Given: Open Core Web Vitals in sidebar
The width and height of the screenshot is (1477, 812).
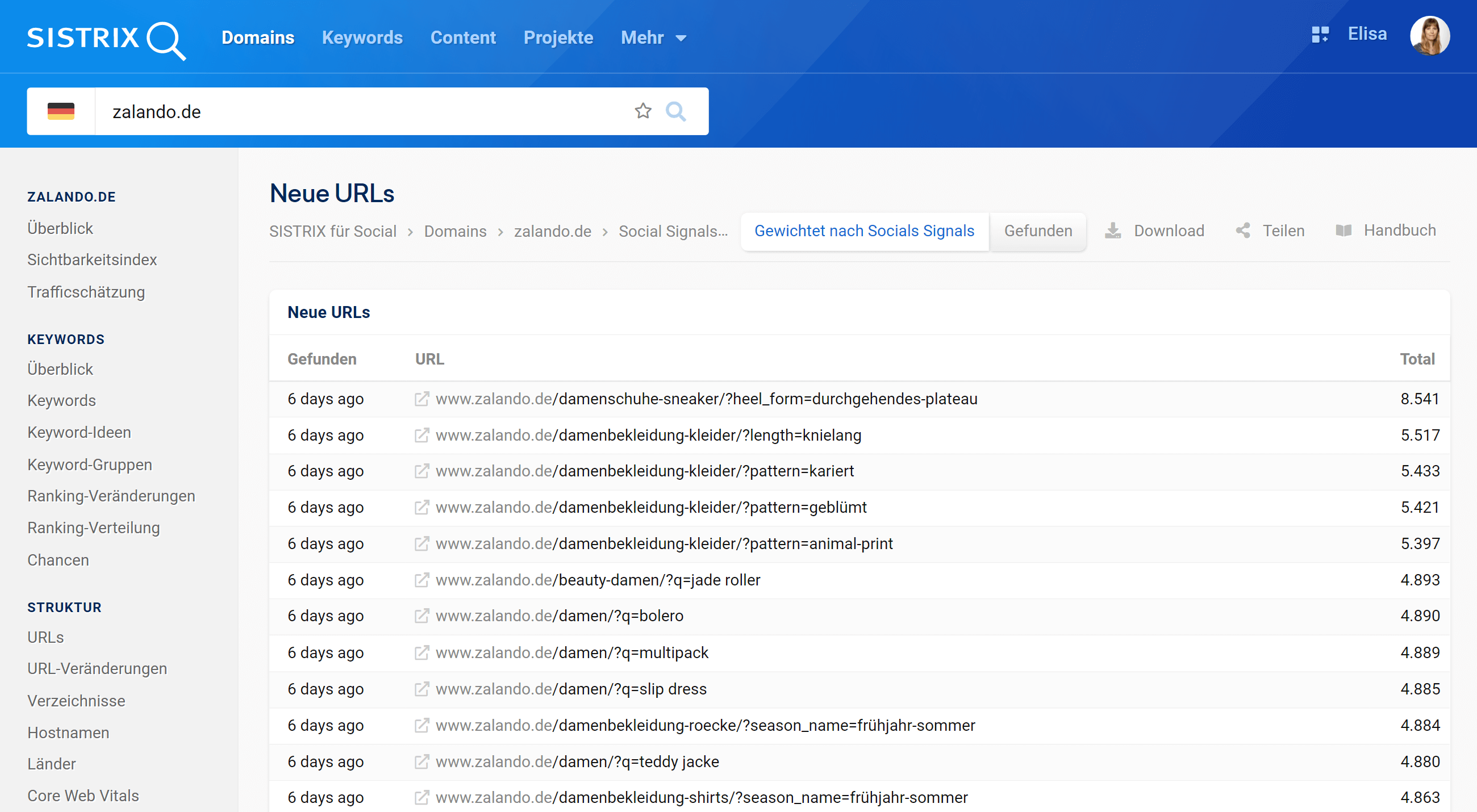Looking at the screenshot, I should tap(83, 796).
